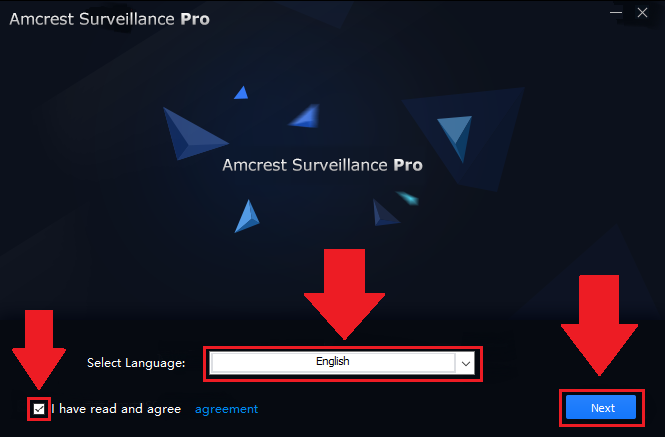Click the Amcrest Surveillance Pro title bar text

coord(109,19)
